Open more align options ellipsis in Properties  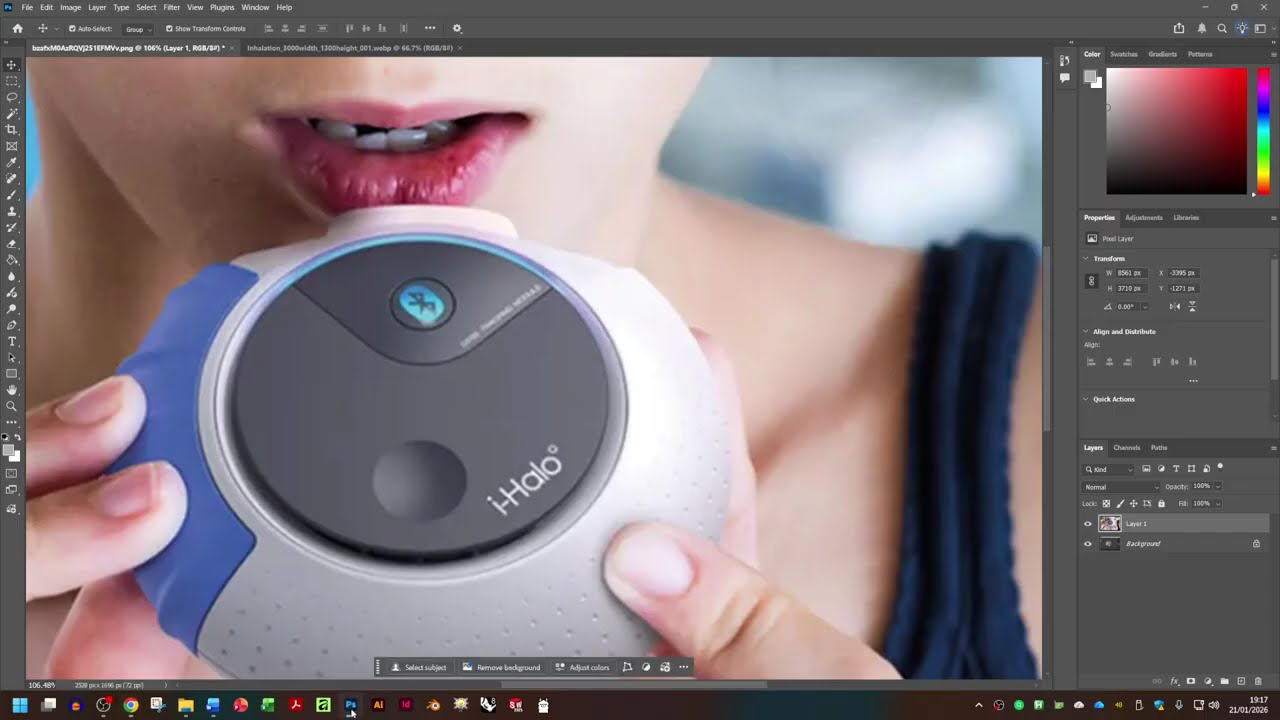click(1193, 381)
